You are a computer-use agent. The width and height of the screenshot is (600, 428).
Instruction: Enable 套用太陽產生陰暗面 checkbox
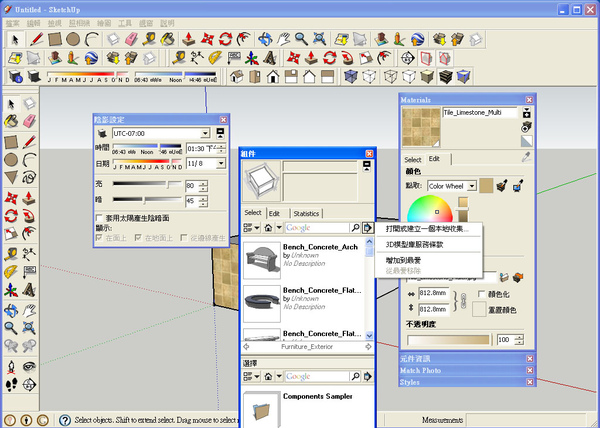click(99, 218)
